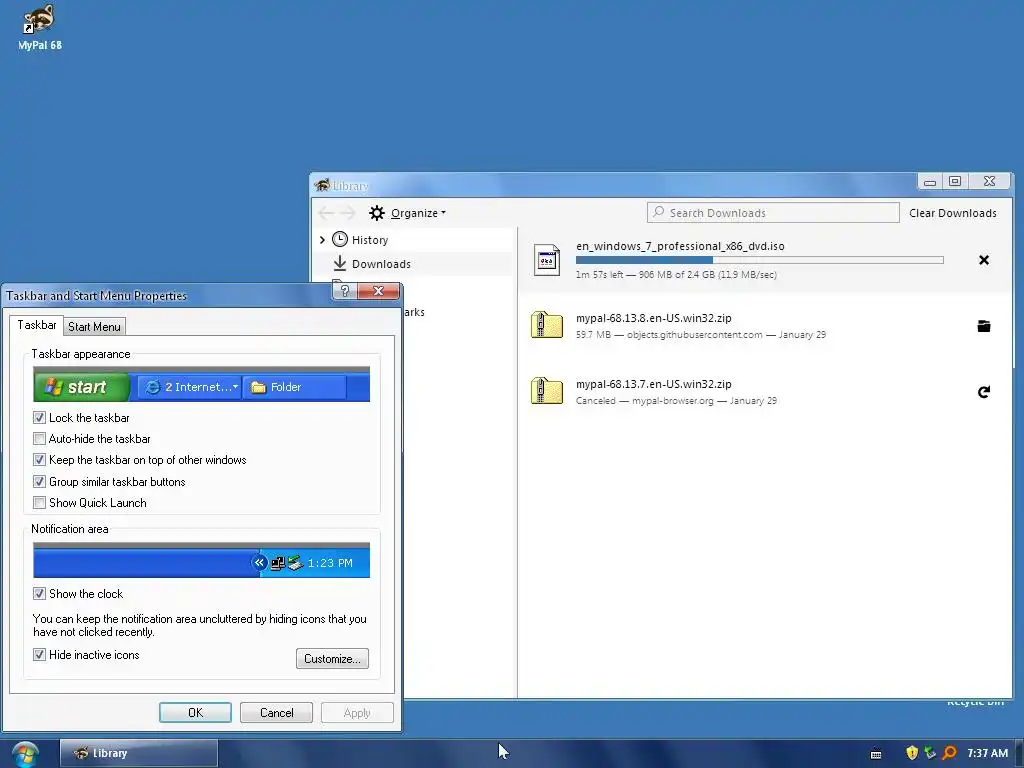The image size is (1024, 768).
Task: Open containing folder for mypal-68.13.8 zip
Action: click(984, 326)
